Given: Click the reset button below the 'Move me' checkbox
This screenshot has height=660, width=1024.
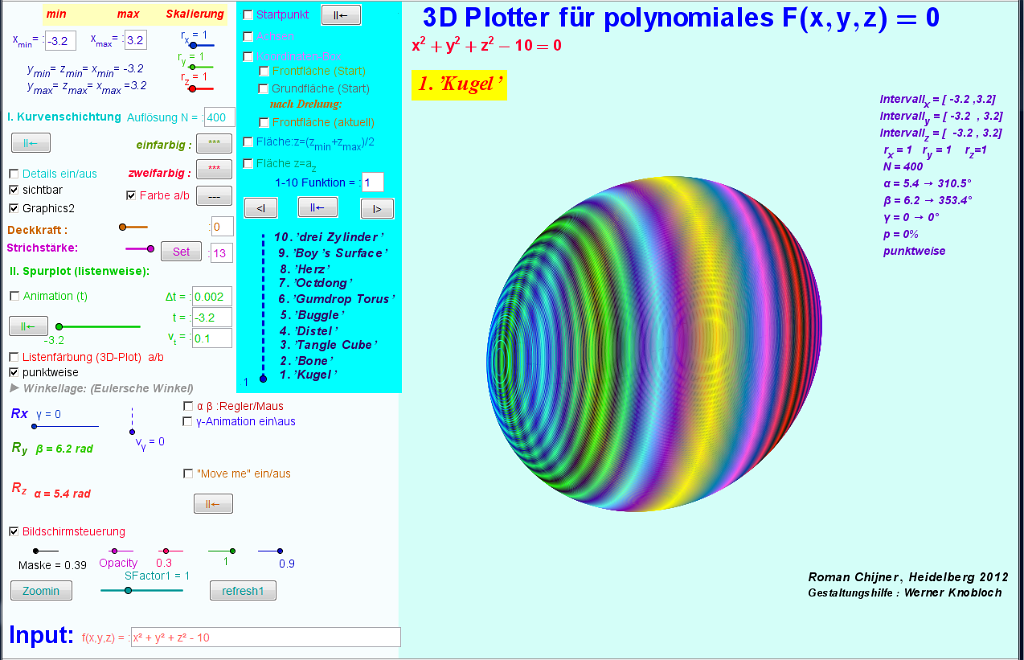Looking at the screenshot, I should 213,504.
